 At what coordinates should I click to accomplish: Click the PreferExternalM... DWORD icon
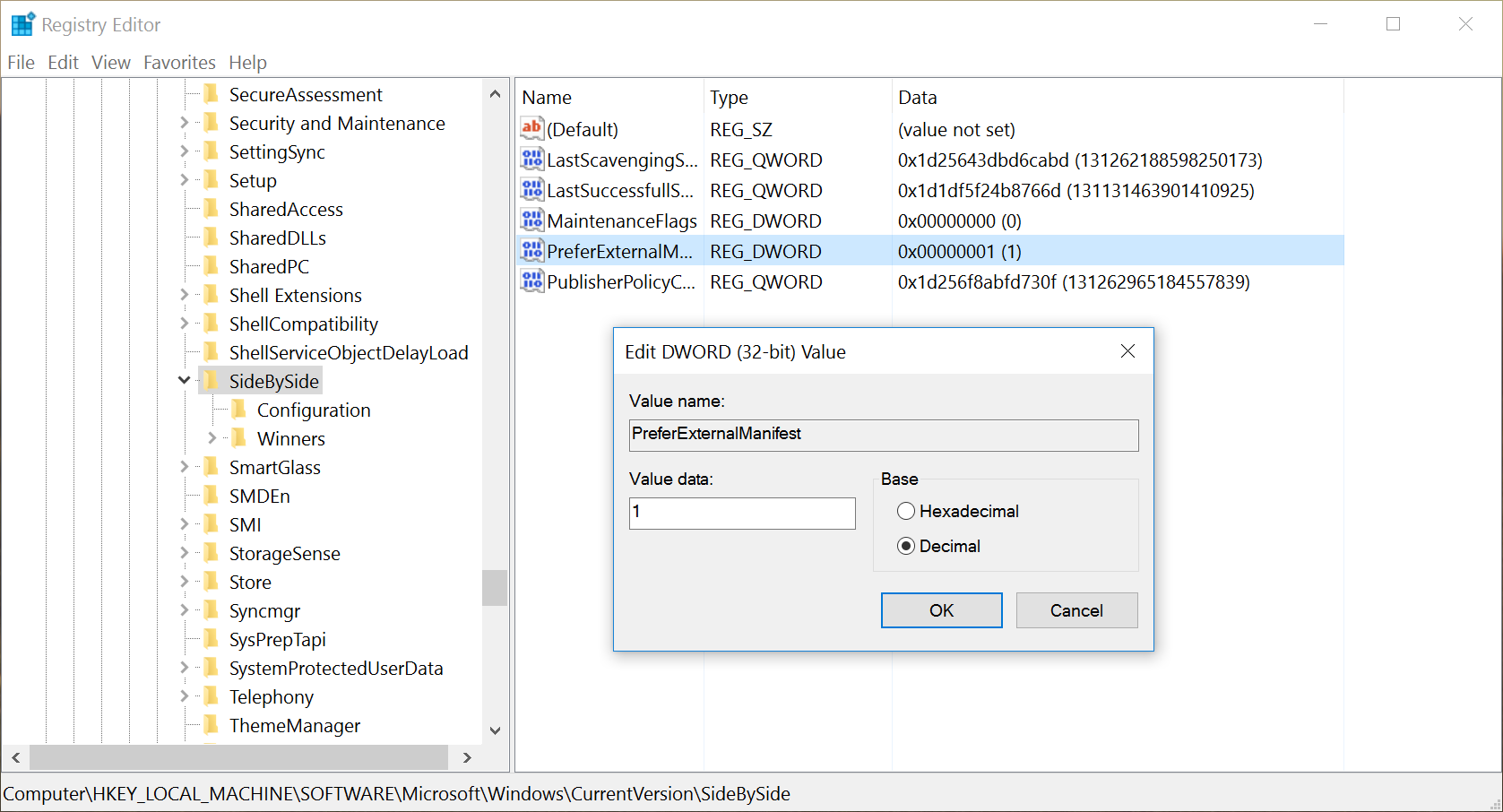(x=532, y=250)
